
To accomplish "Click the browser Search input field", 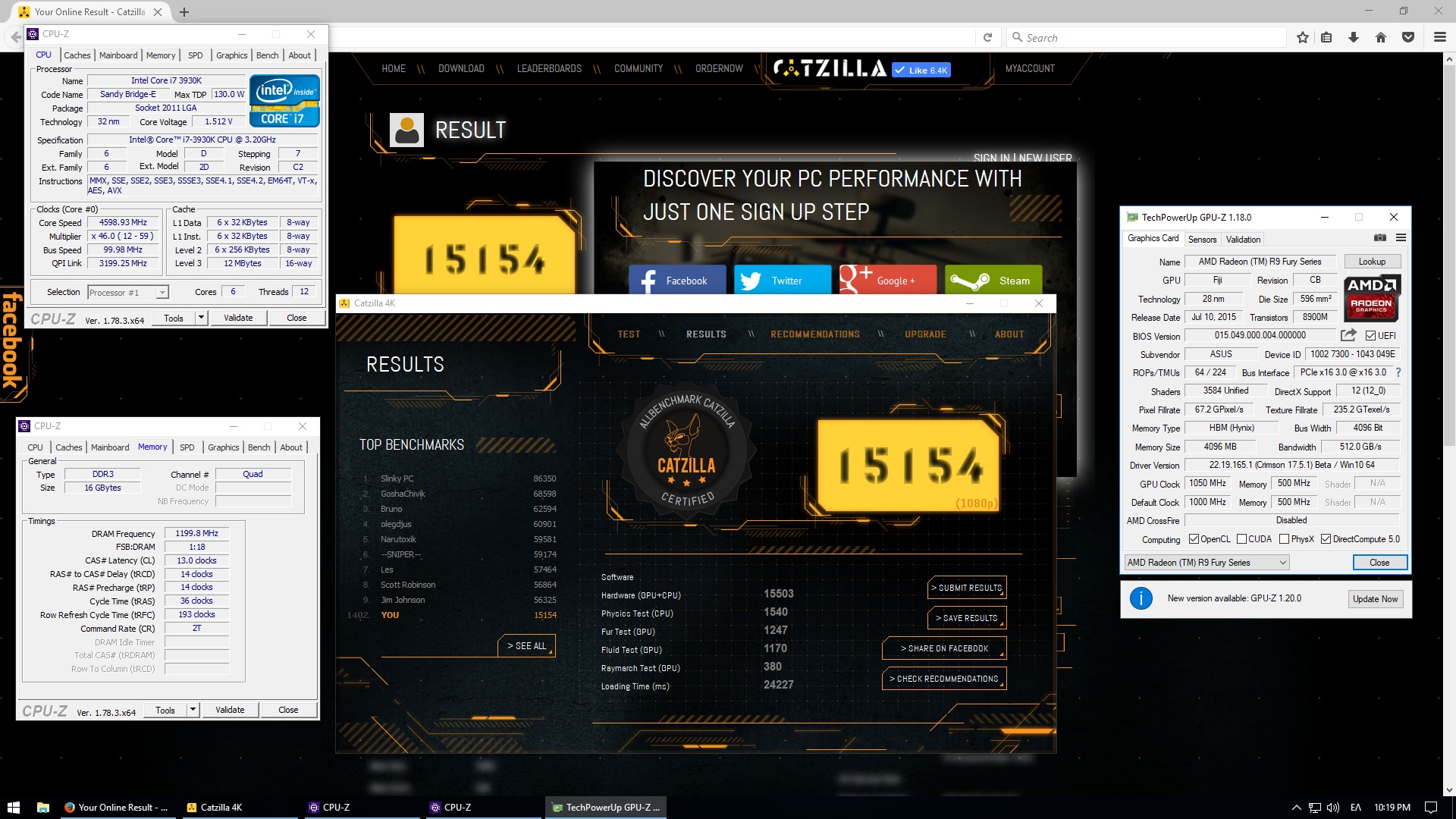I will tap(1147, 37).
